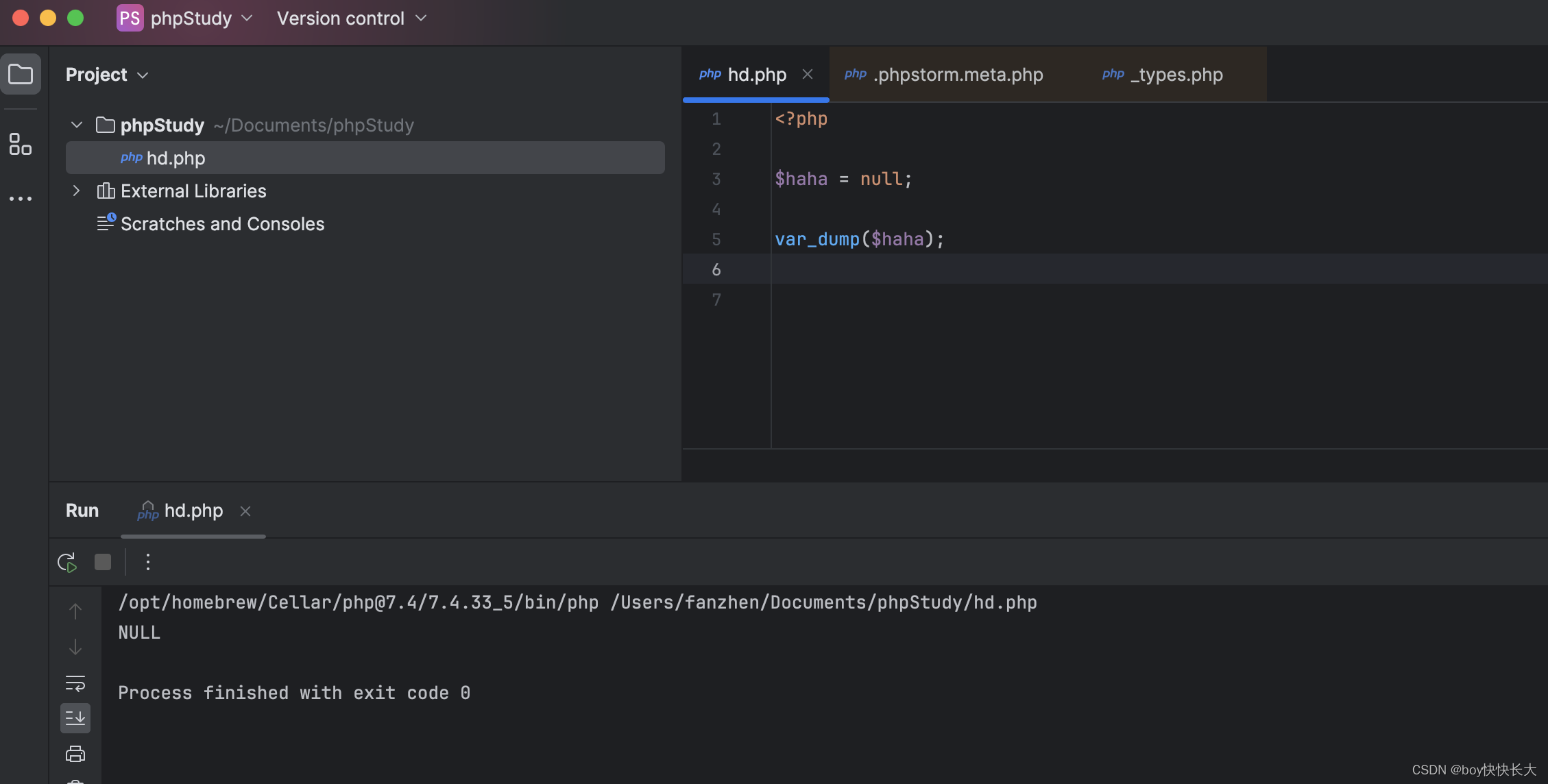The image size is (1548, 784).
Task: Expand the External Libraries node
Action: (x=77, y=191)
